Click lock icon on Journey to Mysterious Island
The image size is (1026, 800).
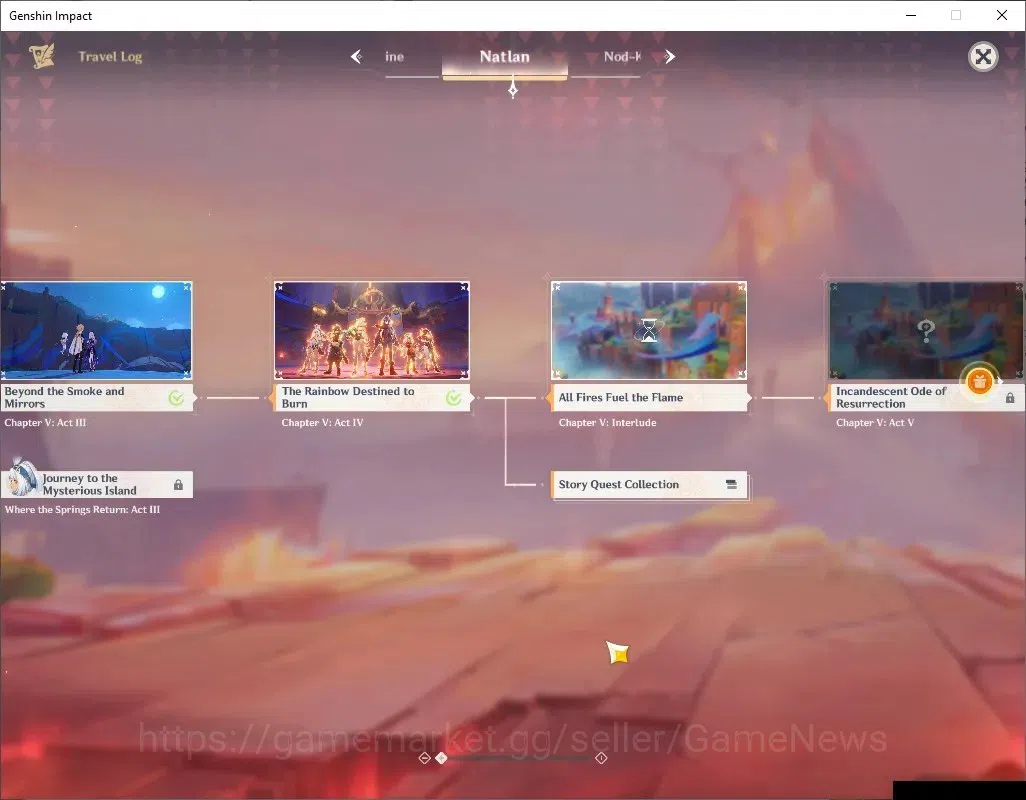178,485
